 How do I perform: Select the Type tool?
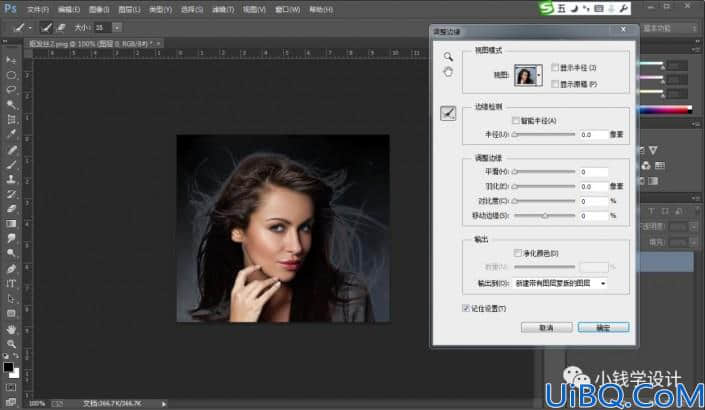11,284
